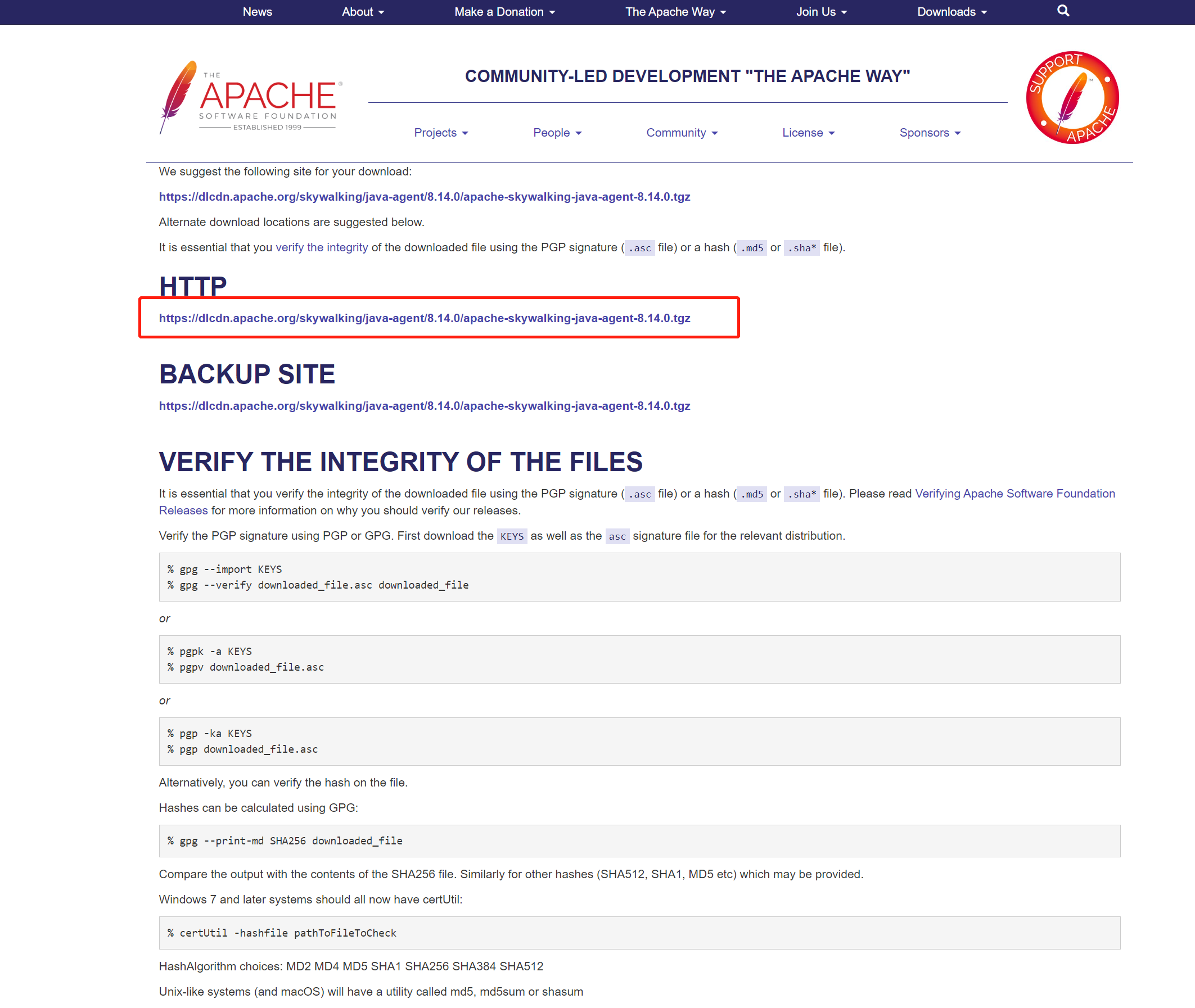Image resolution: width=1195 pixels, height=1008 pixels.
Task: Expand the License dropdown menu
Action: pos(808,133)
